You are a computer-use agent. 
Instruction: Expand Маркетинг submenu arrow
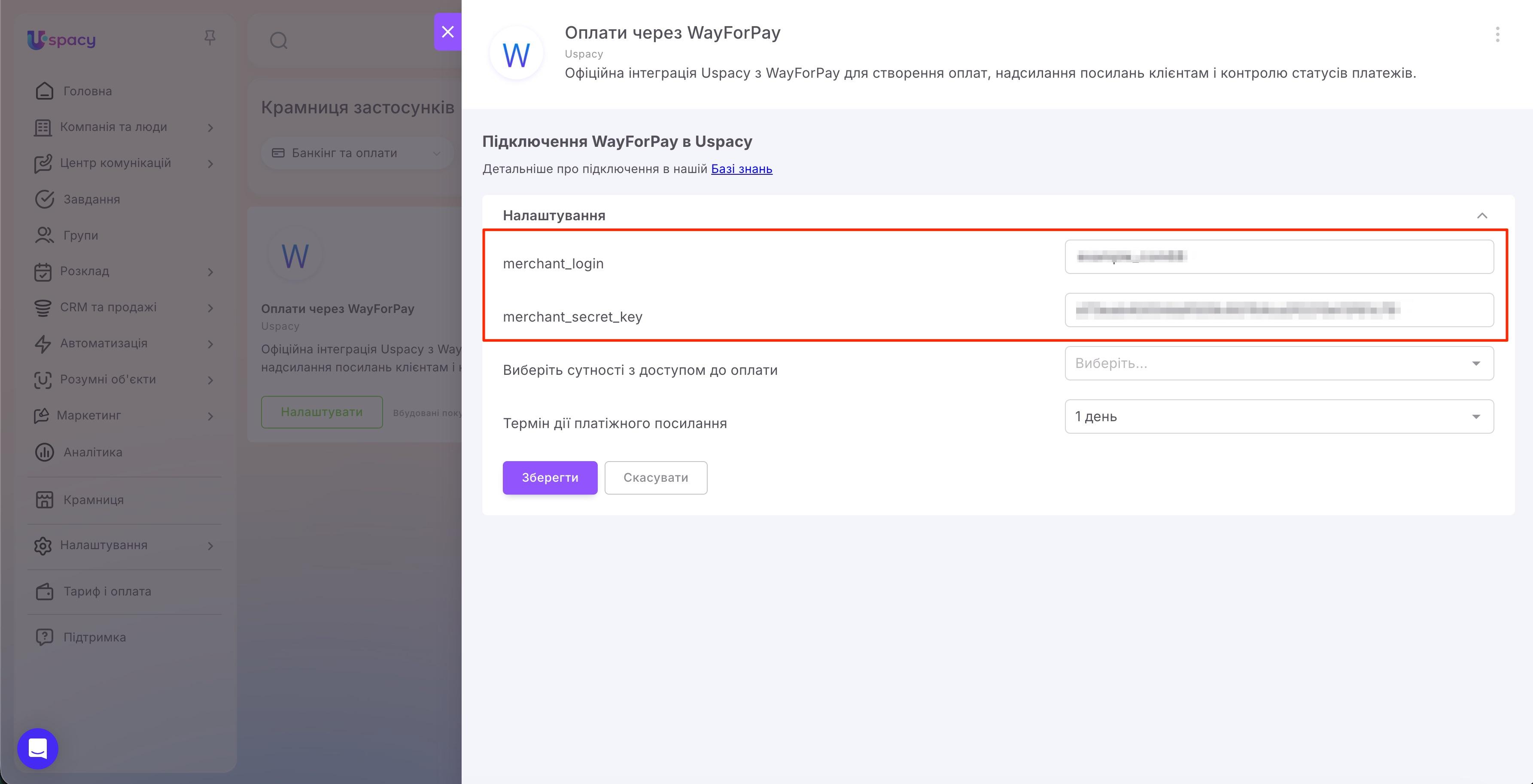[210, 416]
